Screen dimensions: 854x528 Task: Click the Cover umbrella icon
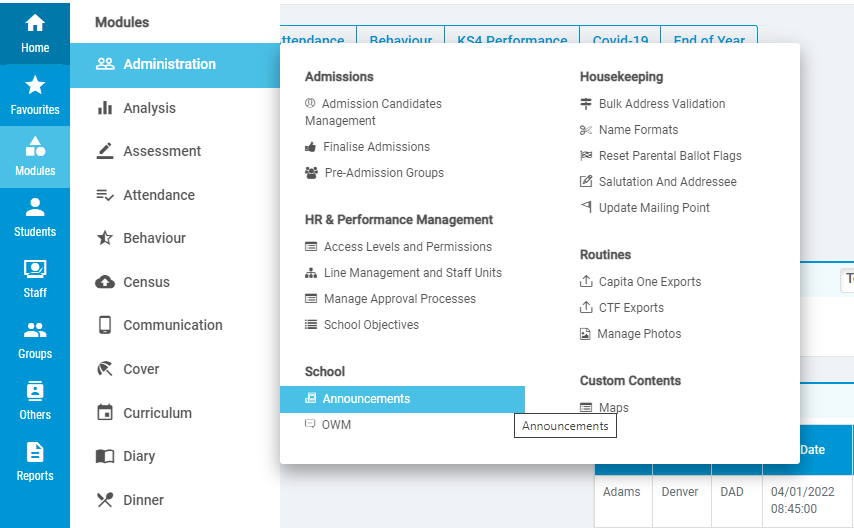105,369
